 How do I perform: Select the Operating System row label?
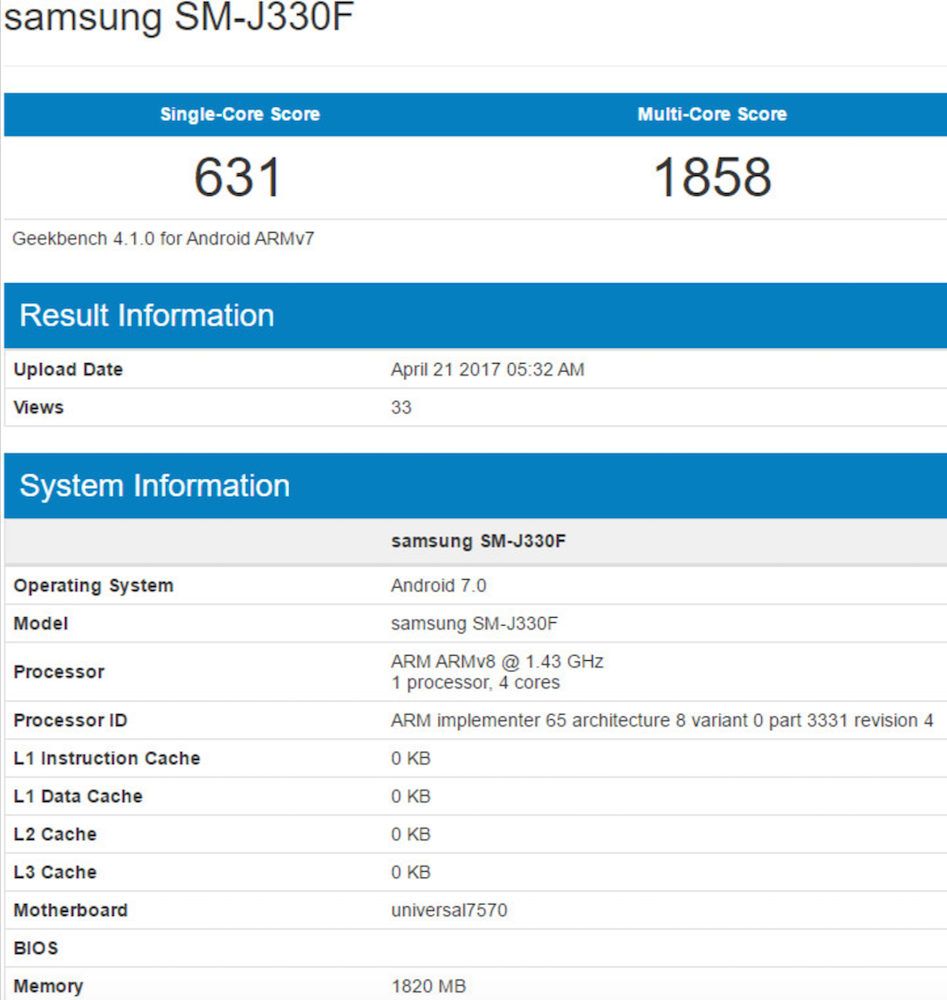(93, 586)
